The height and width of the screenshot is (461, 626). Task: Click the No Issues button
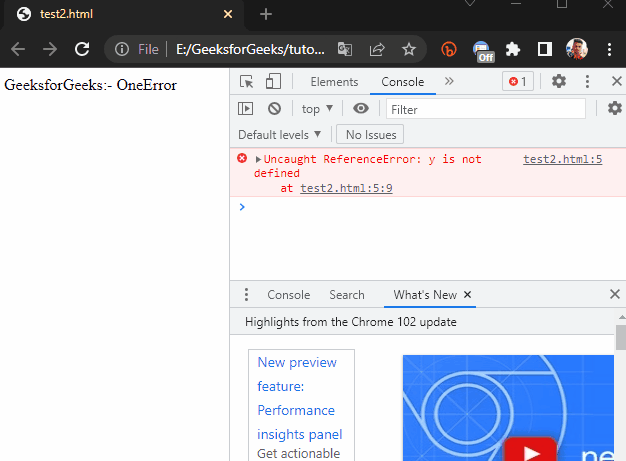pyautogui.click(x=370, y=135)
